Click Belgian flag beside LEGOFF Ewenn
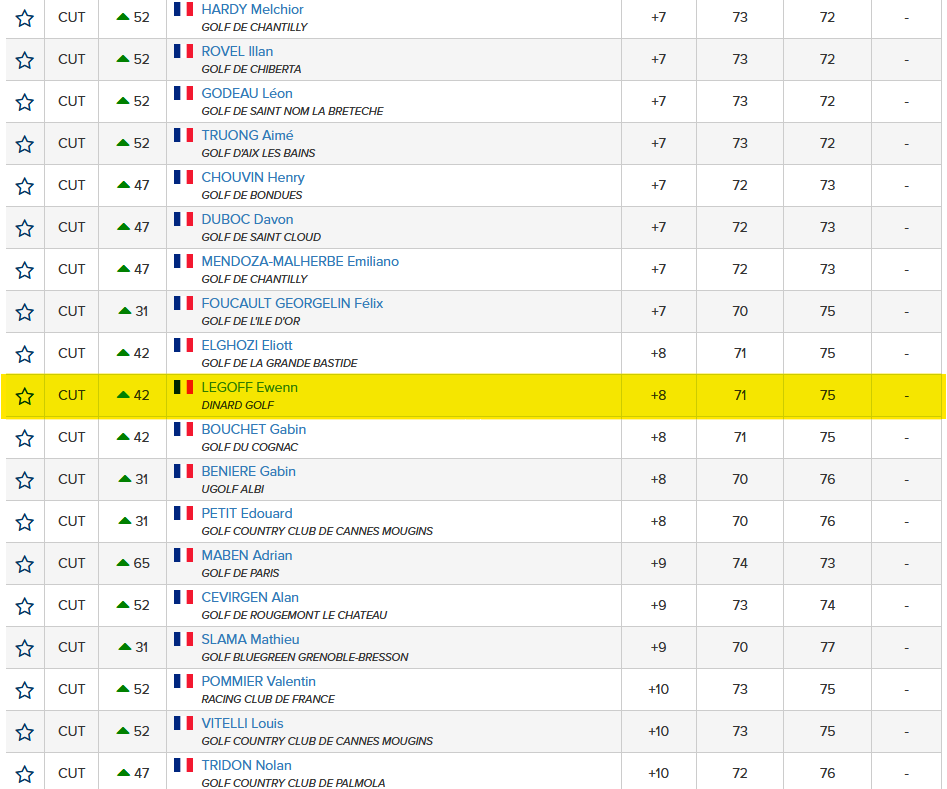The image size is (947, 789). (183, 387)
